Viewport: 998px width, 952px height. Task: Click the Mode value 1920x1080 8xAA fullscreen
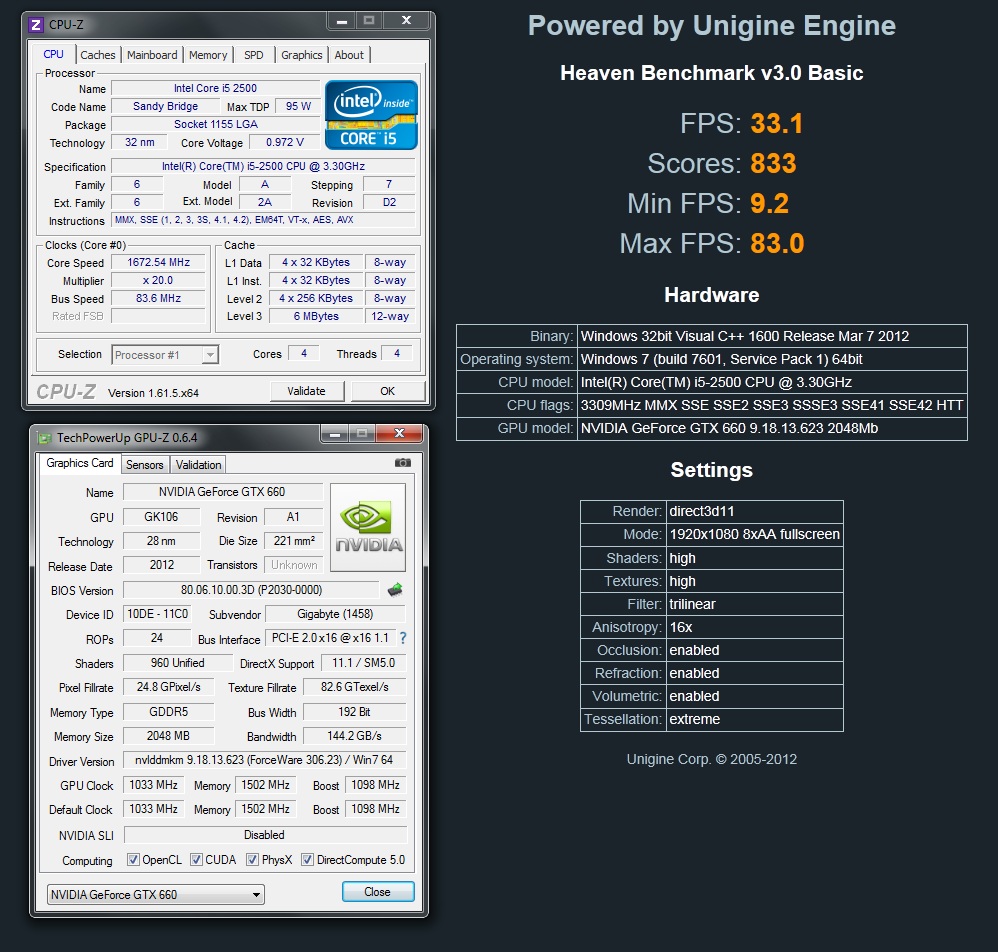click(x=755, y=535)
